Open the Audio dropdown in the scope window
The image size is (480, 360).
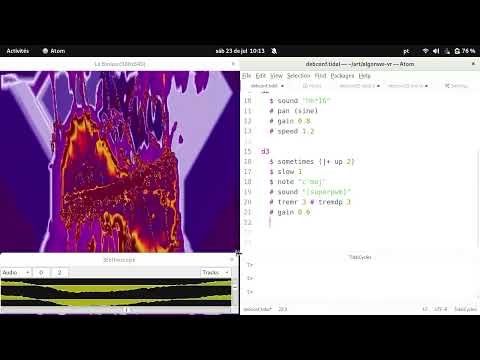(x=16, y=273)
